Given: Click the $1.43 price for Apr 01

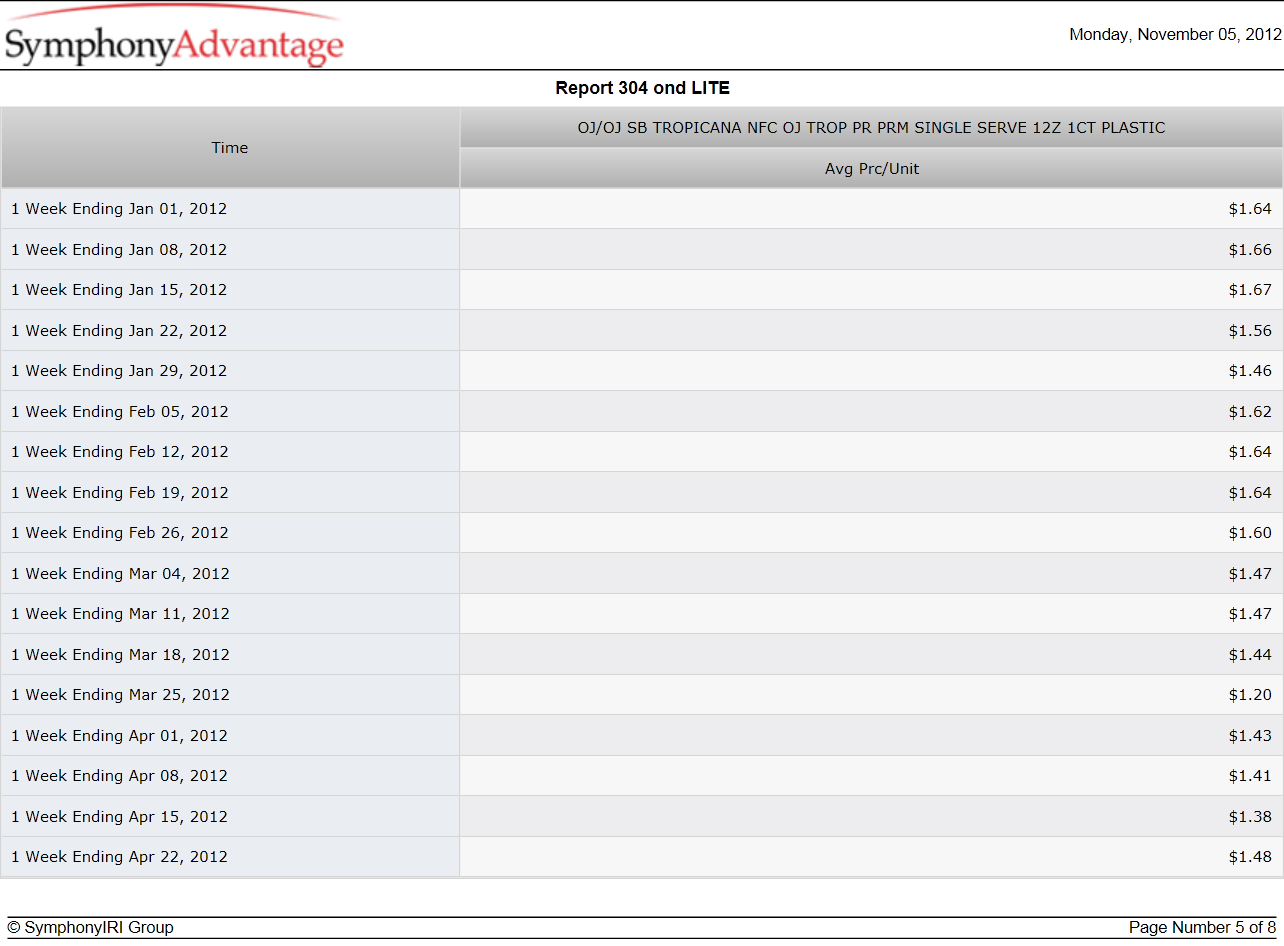Looking at the screenshot, I should pyautogui.click(x=1250, y=736).
